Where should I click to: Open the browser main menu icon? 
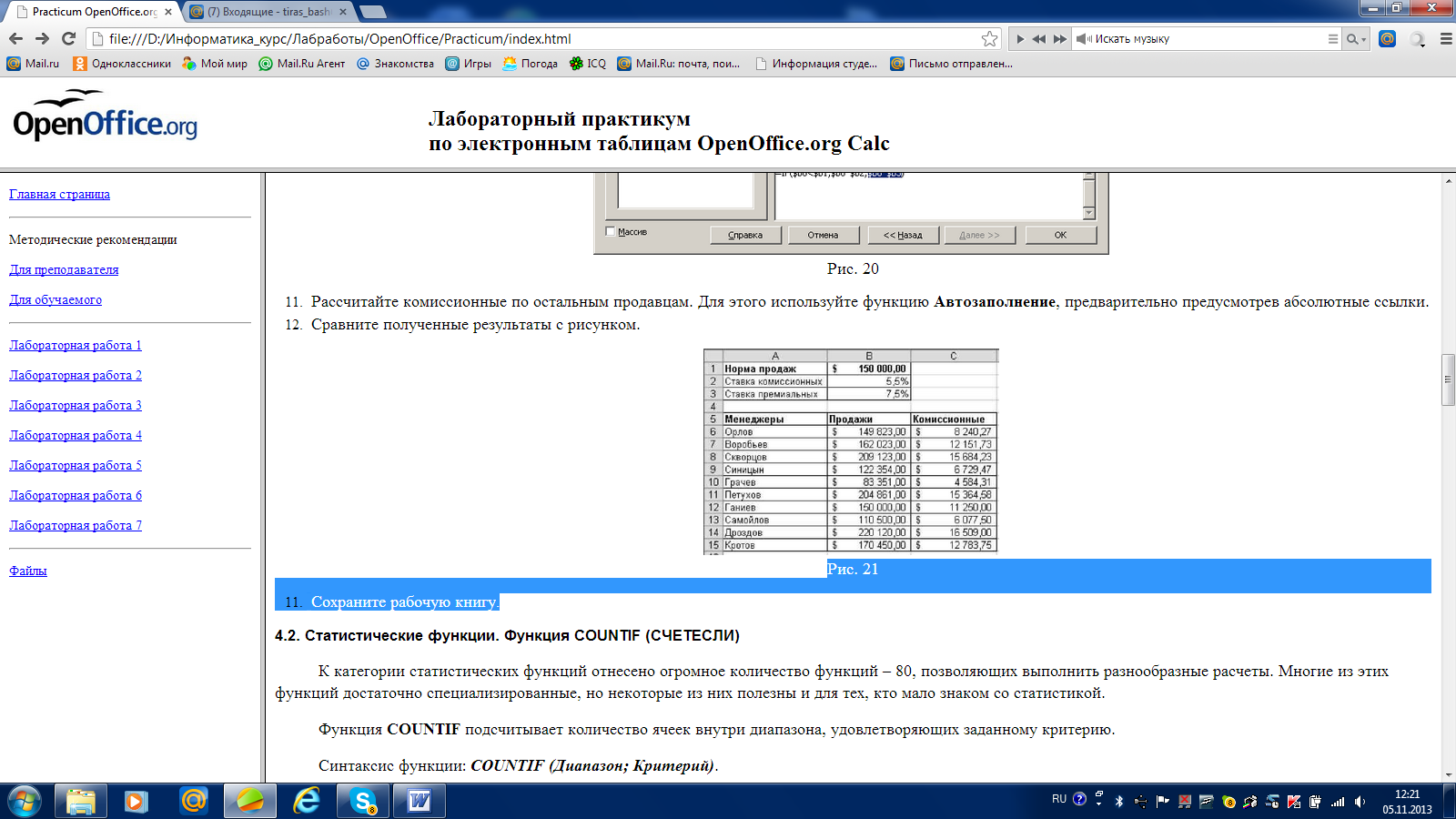(x=1446, y=38)
